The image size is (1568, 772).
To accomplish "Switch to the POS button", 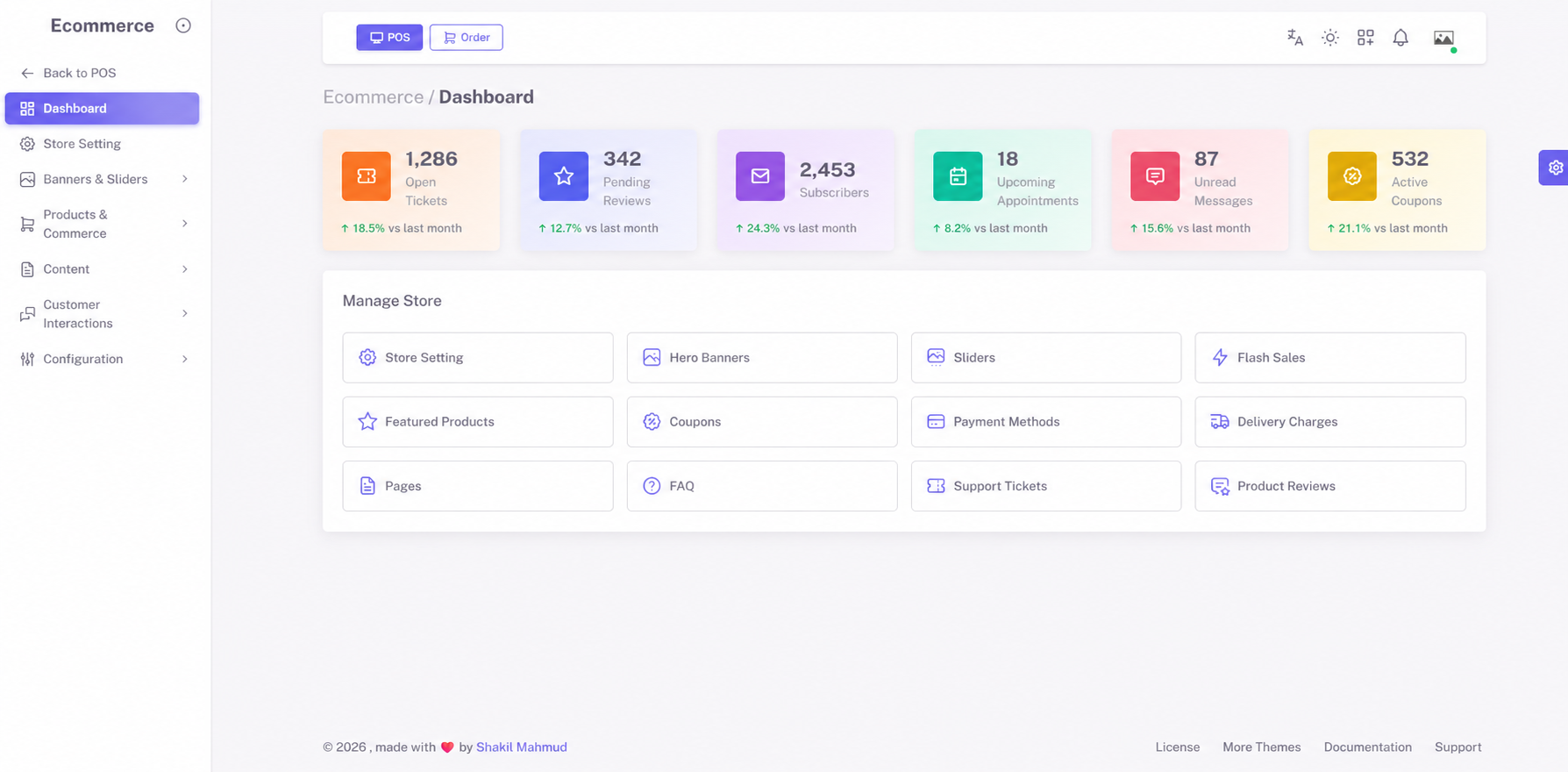I will (389, 38).
